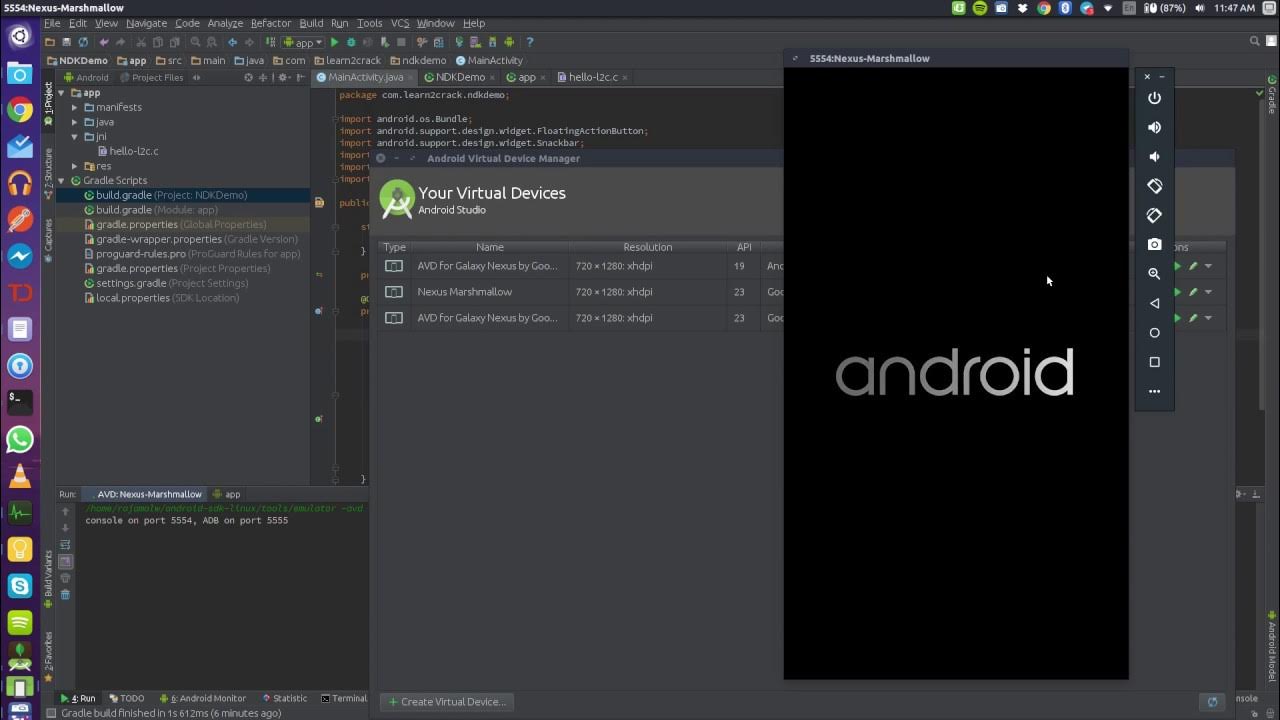Open actions dropdown for API 19 device row
The height and width of the screenshot is (720, 1280).
click(x=1208, y=266)
